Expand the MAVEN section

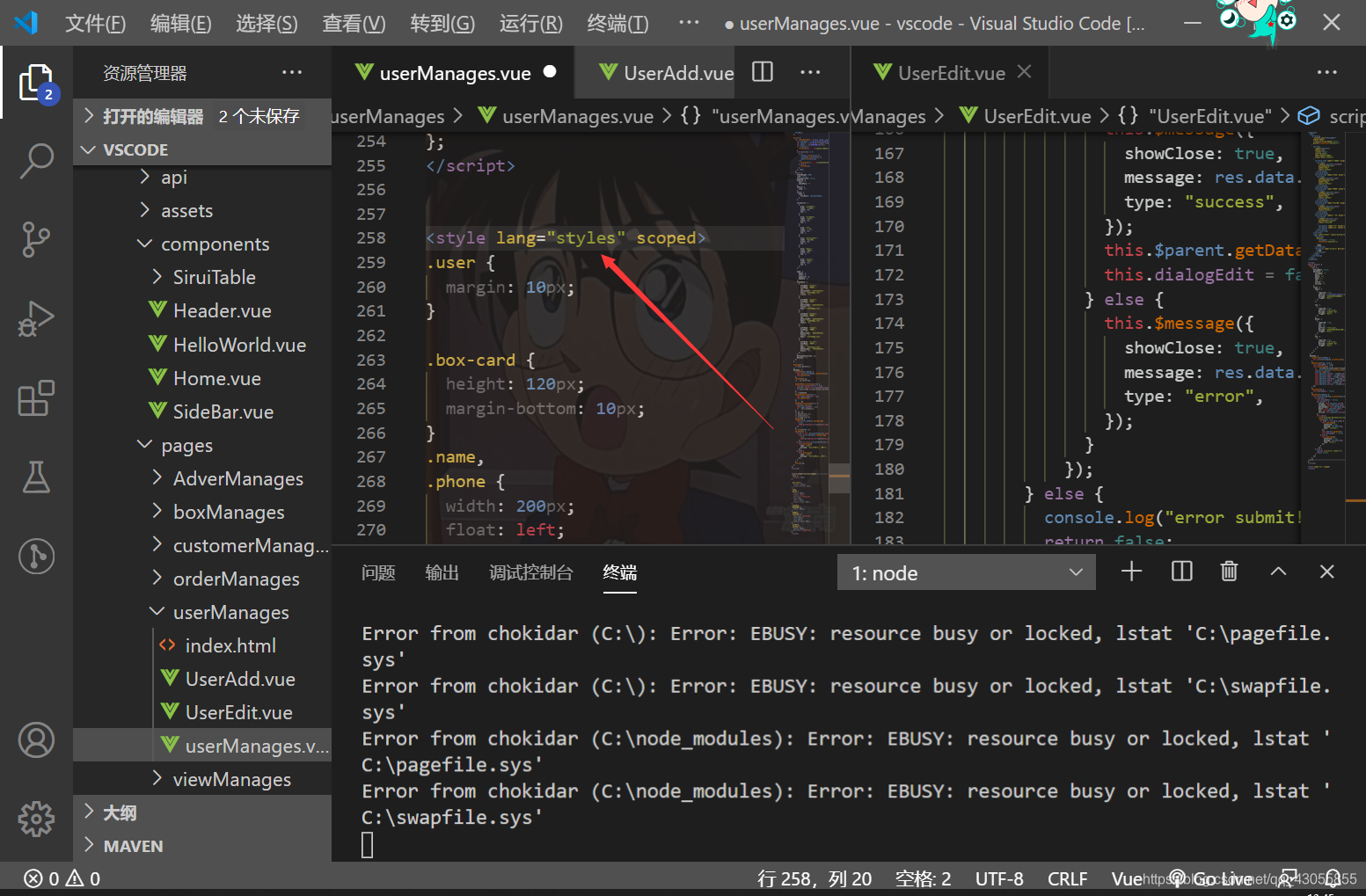click(132, 845)
